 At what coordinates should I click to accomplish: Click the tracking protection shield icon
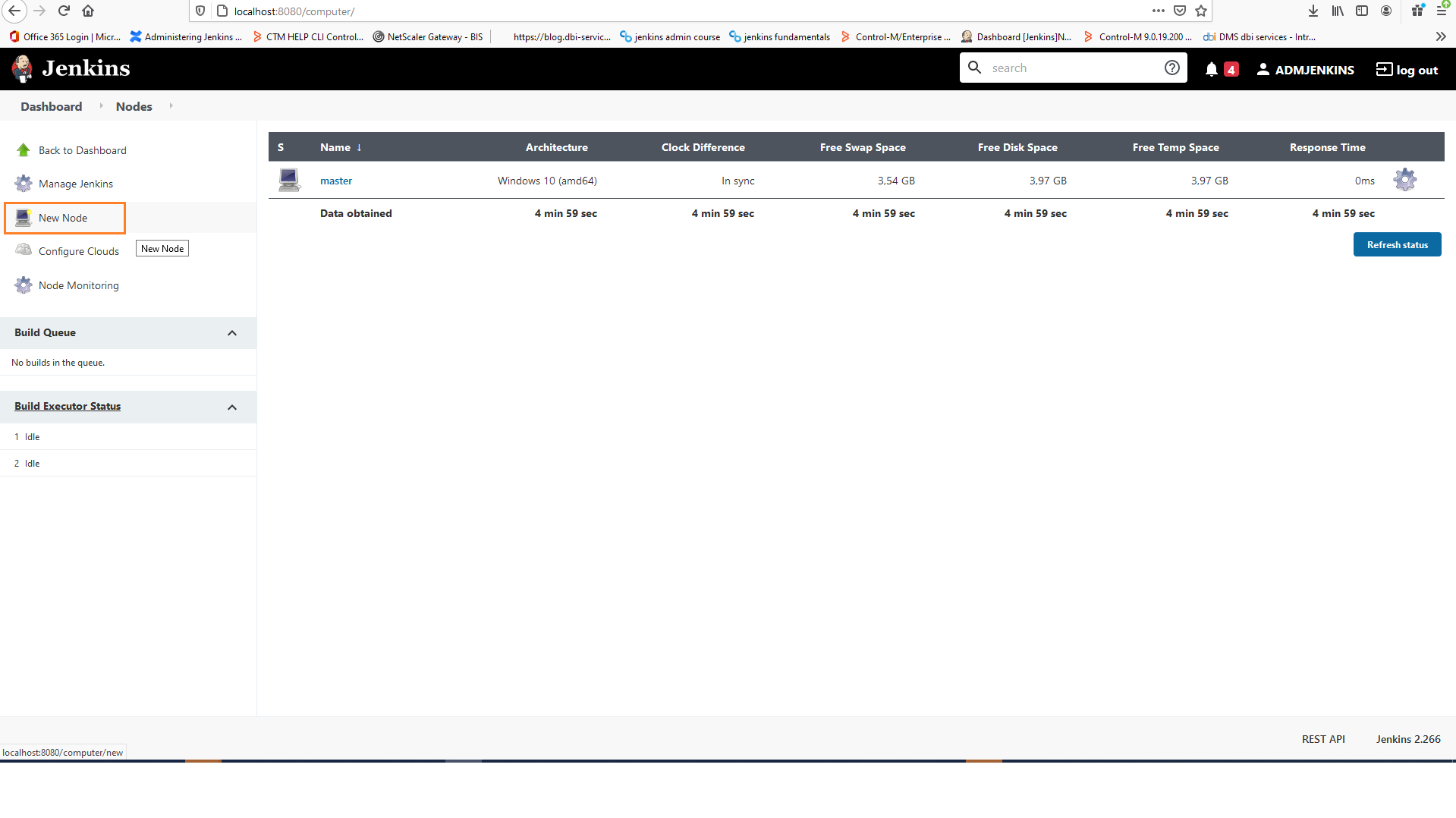200,11
